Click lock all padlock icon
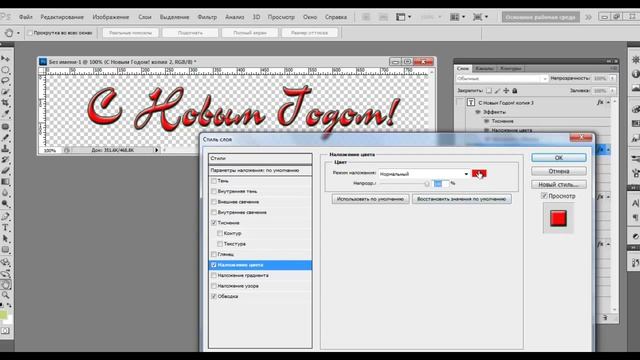This screenshot has height=360, width=640. 515,91
